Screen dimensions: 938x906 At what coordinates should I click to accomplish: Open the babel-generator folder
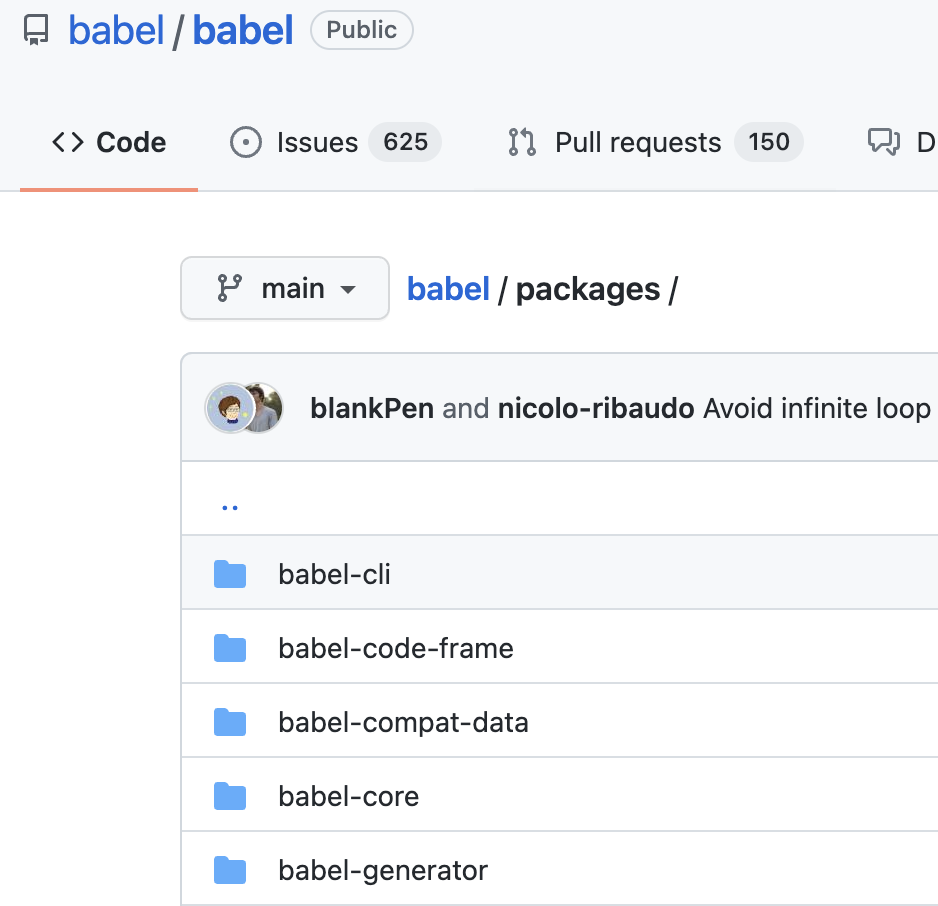(383, 871)
